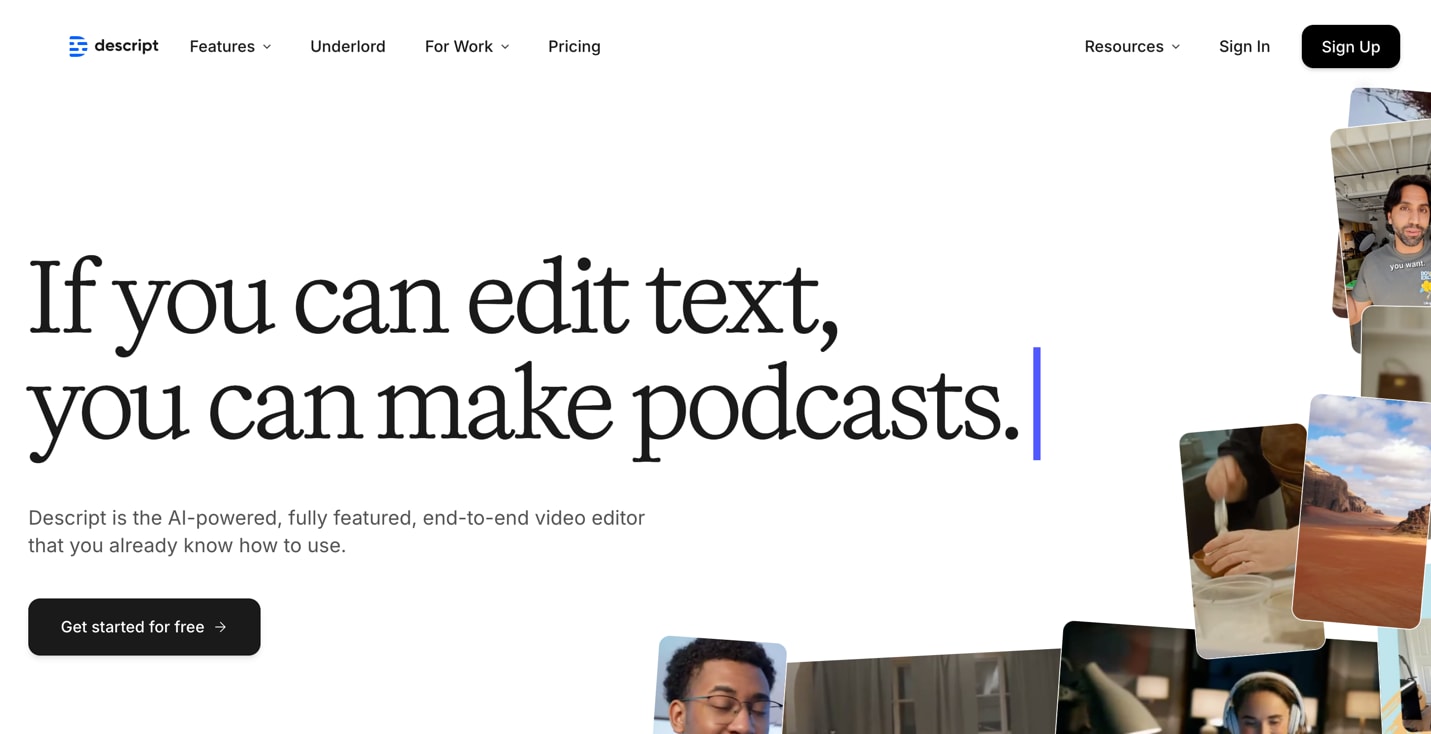Select the smiling man with glasses thumbnail
1431x734 pixels.
tap(720, 686)
